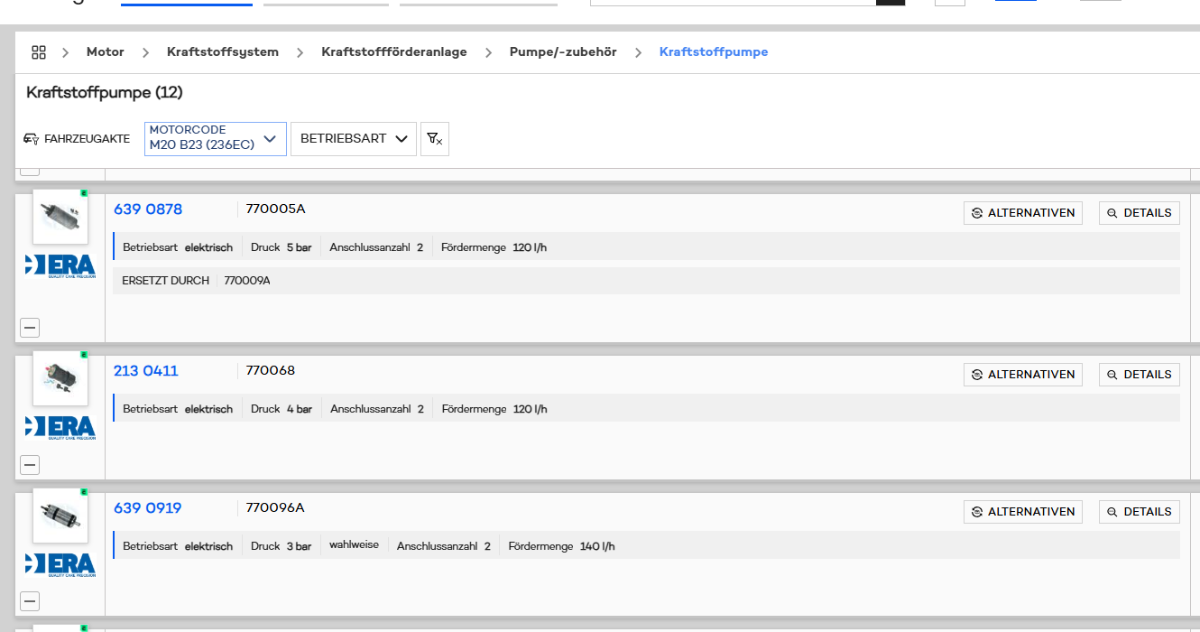This screenshot has width=1200, height=632.
Task: Collapse the 639 0878 article row
Action: tap(30, 327)
